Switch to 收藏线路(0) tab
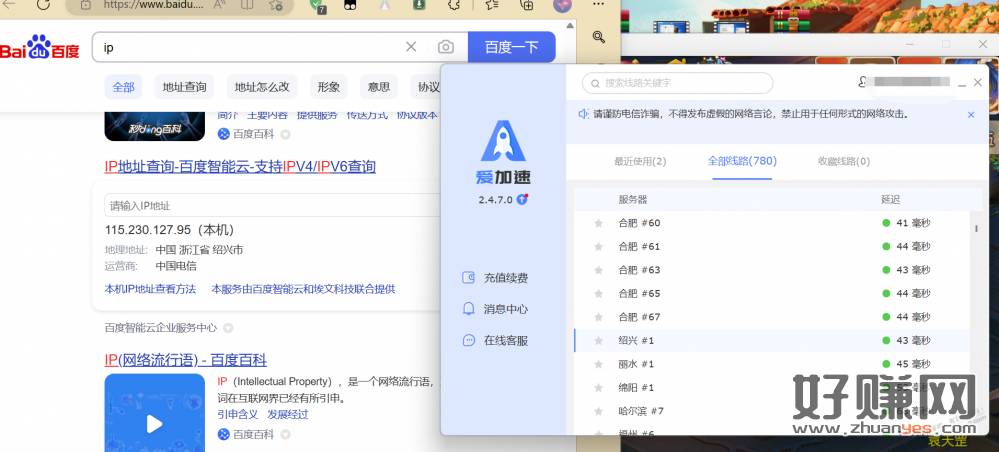Screen dimensions: 999x452 coord(843,161)
